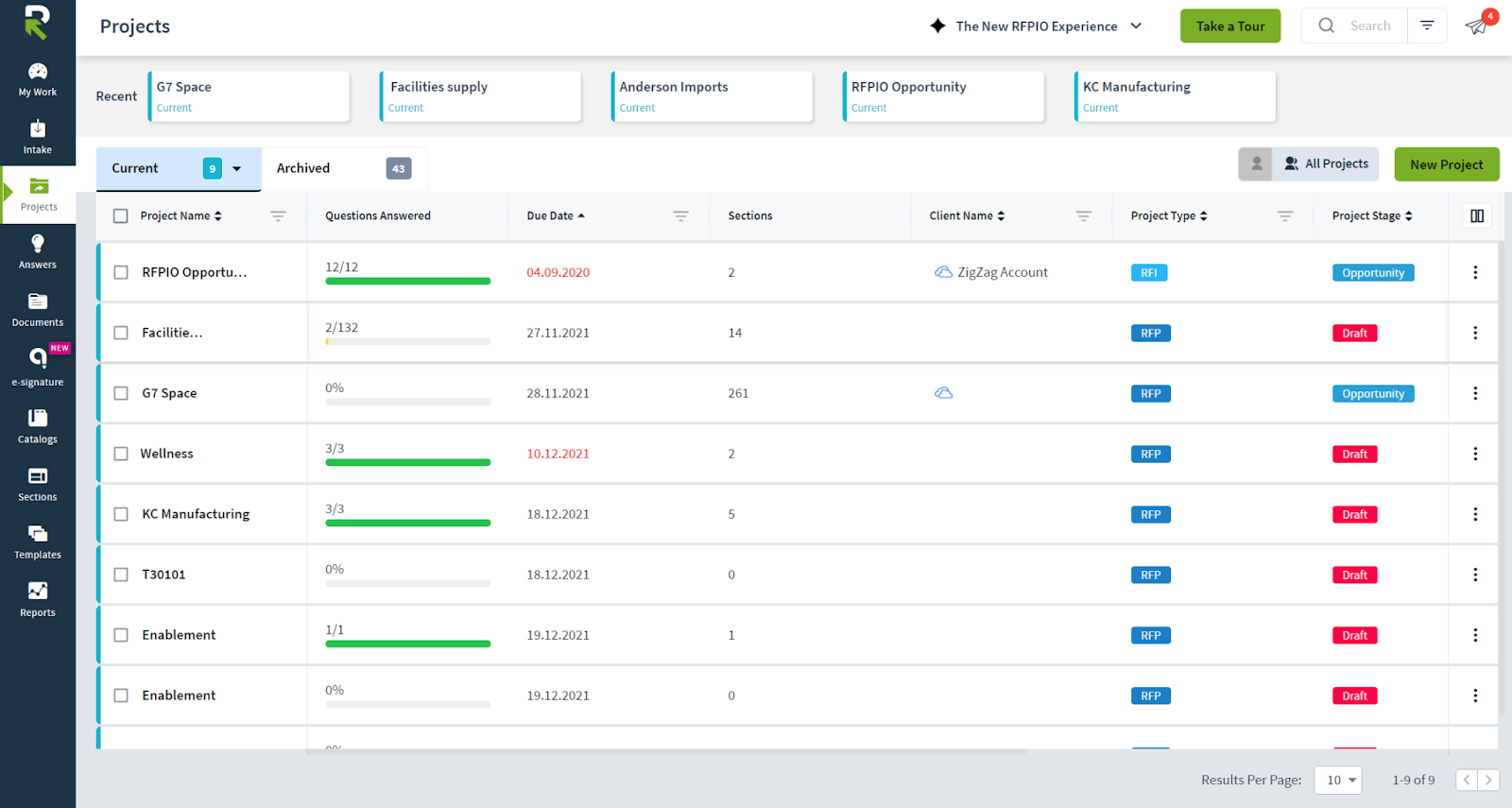Viewport: 1512px width, 808px height.
Task: Open Sections in sidebar
Action: (38, 485)
